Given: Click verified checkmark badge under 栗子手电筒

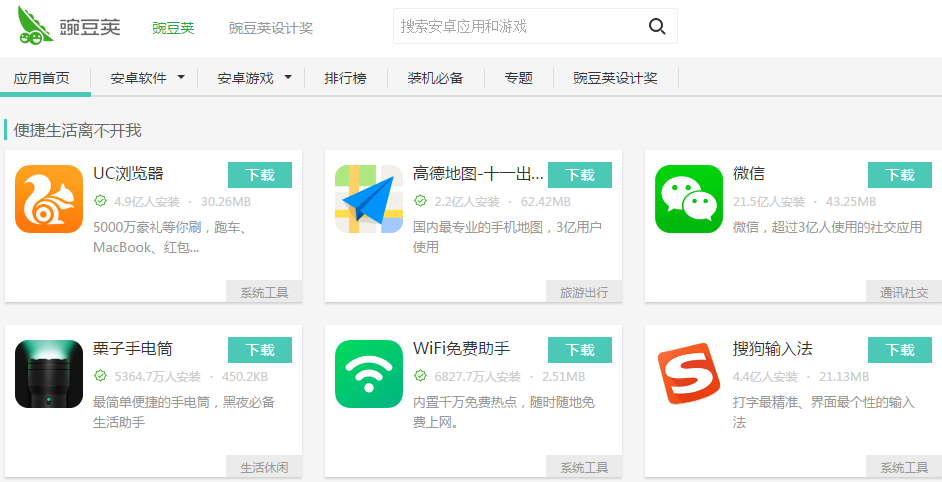Looking at the screenshot, I should coord(100,376).
